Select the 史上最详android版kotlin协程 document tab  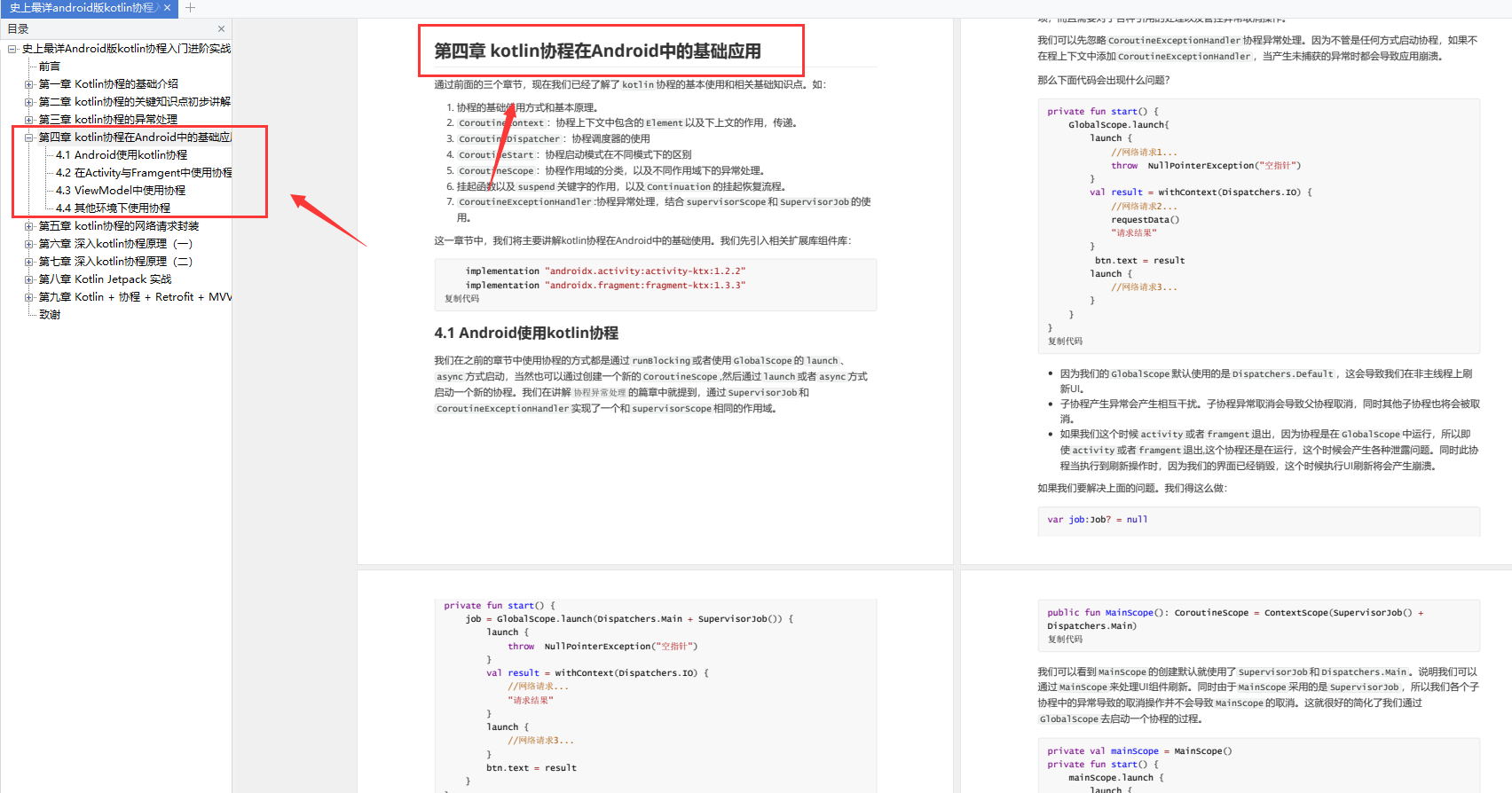84,7
